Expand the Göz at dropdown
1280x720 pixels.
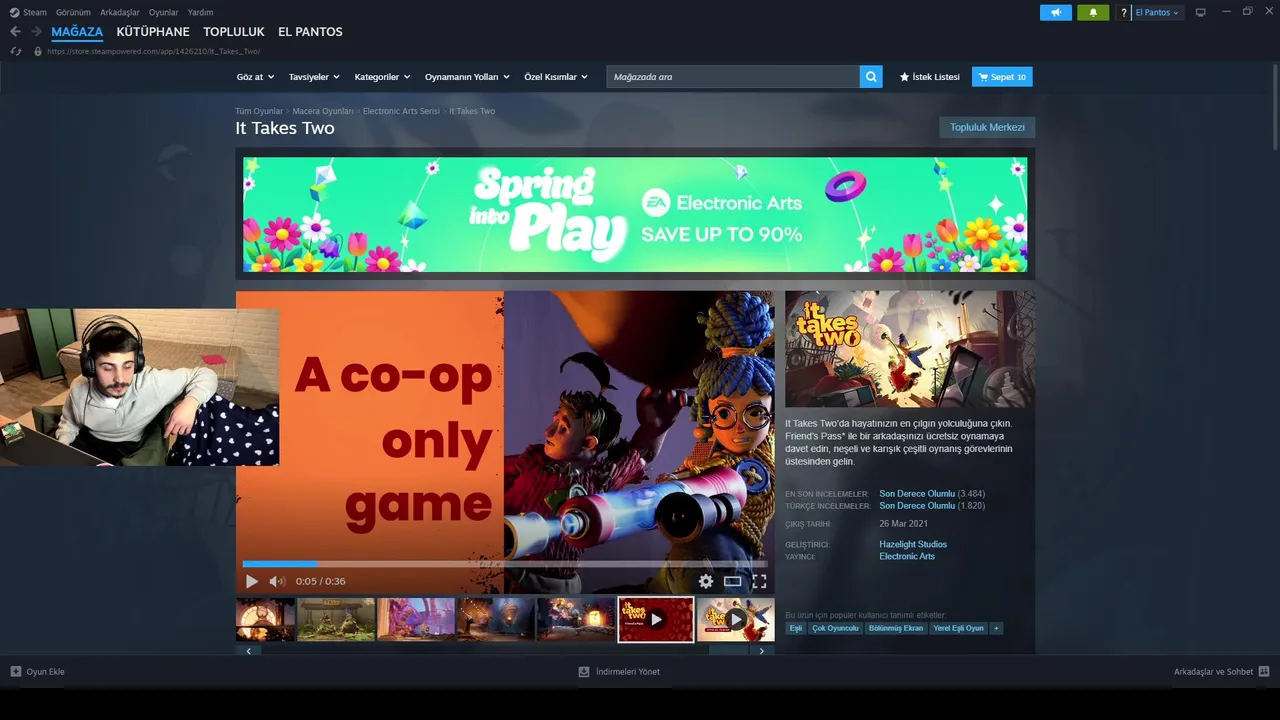coord(254,77)
